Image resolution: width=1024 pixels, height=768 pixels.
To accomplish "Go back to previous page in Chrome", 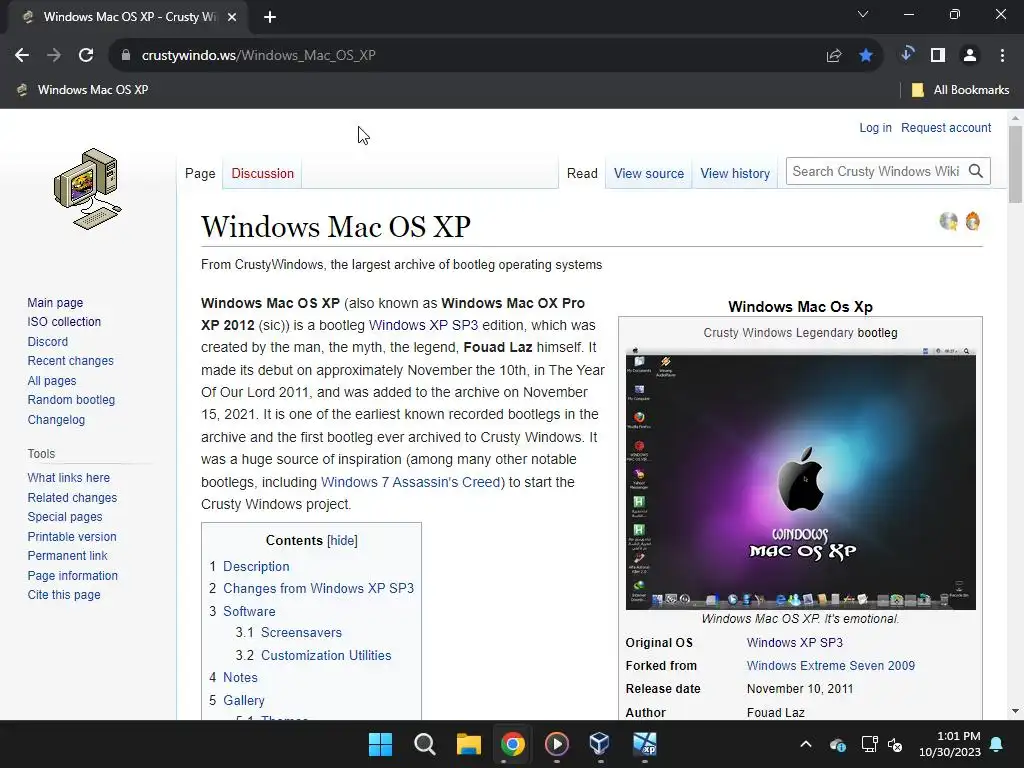I will click(22, 56).
